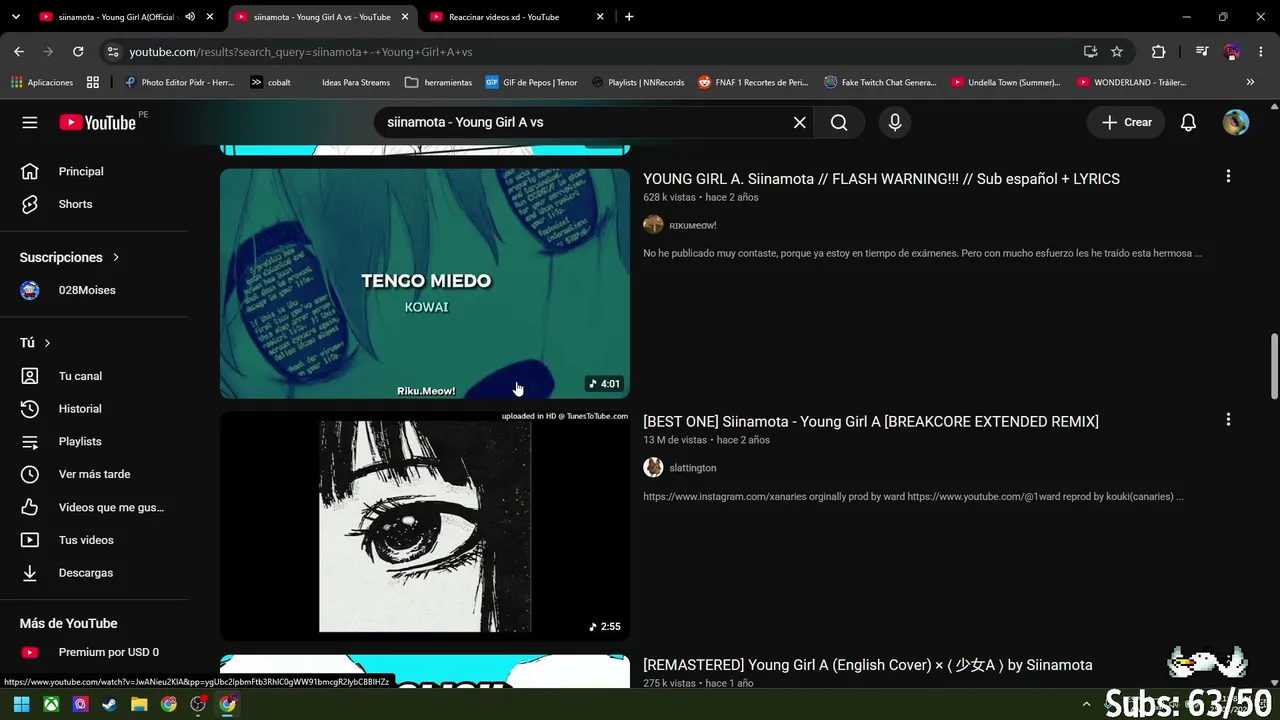Open the media controls icon in Chrome toolbar
1280x720 pixels.
pyautogui.click(x=1202, y=52)
